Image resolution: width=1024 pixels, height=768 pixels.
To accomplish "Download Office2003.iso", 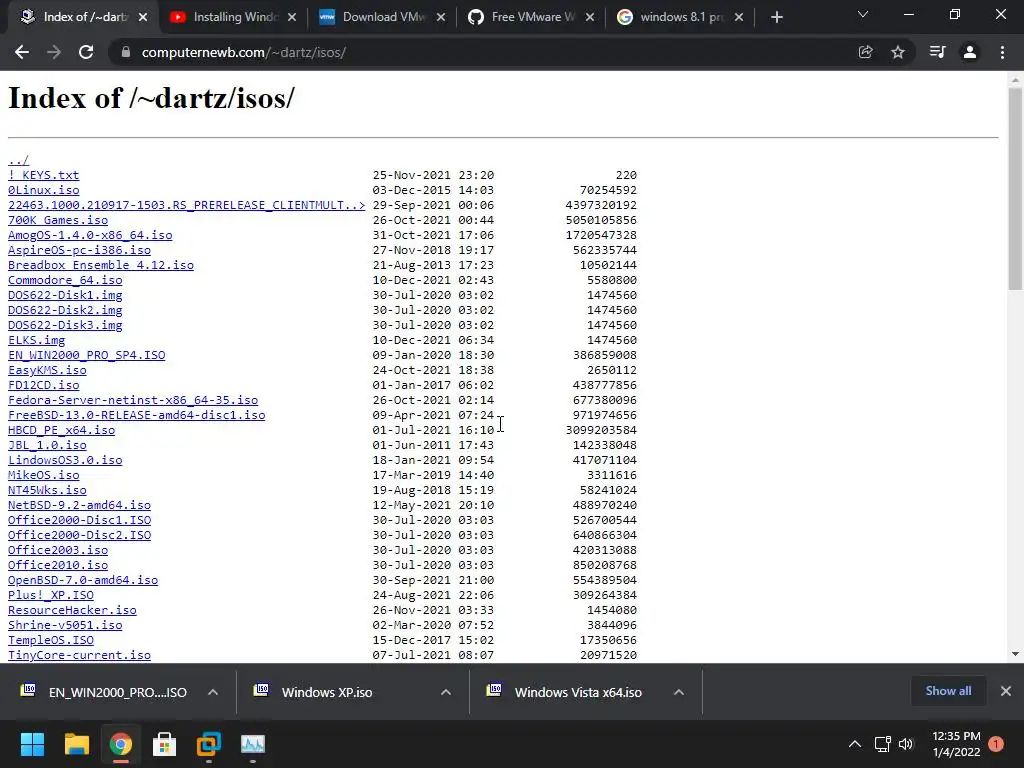I will 58,551.
